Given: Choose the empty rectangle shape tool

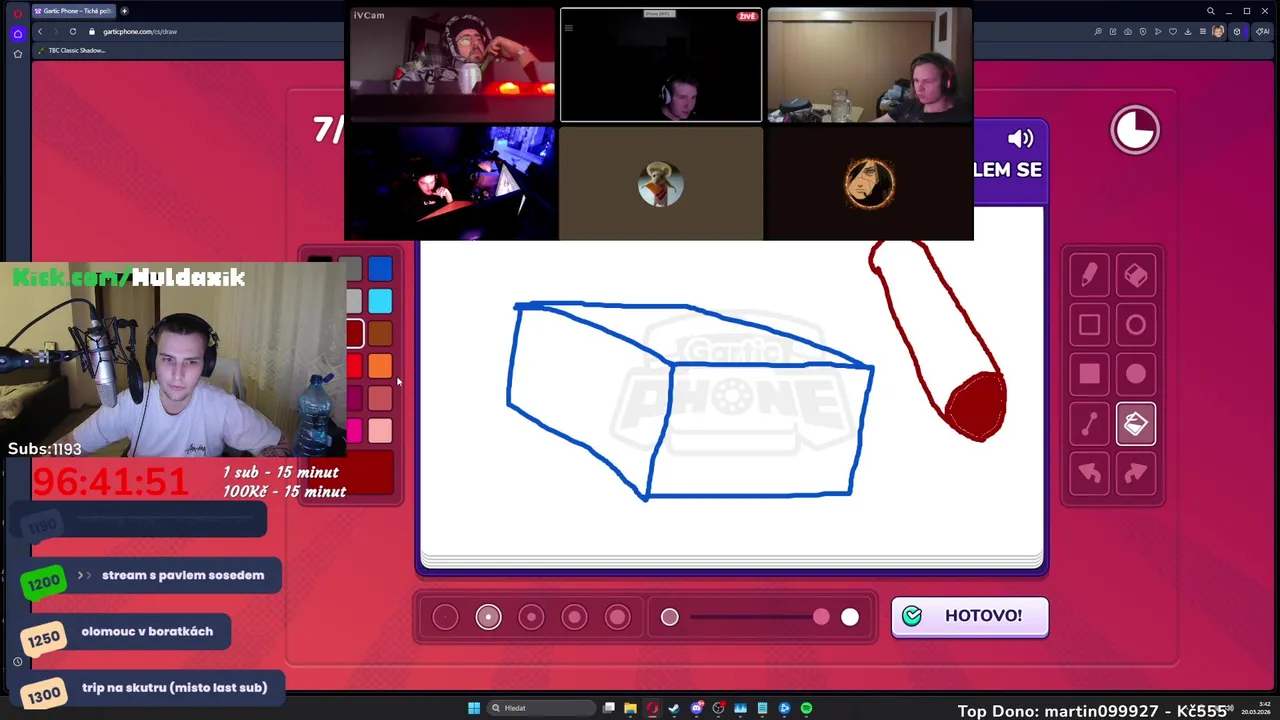Looking at the screenshot, I should 1089,325.
